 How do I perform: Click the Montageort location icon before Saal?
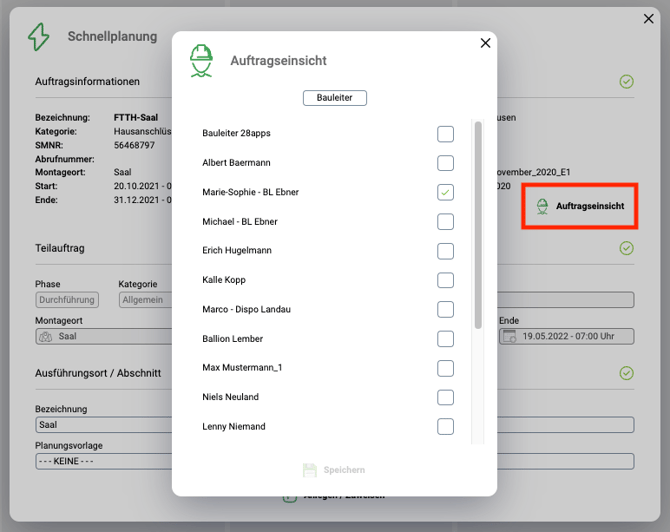(x=45, y=337)
